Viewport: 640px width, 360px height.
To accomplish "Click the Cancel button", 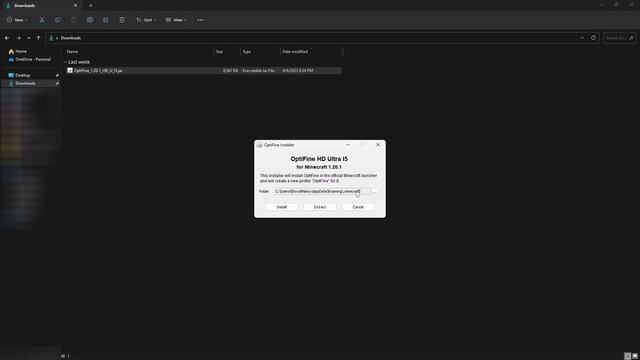I will (x=358, y=207).
